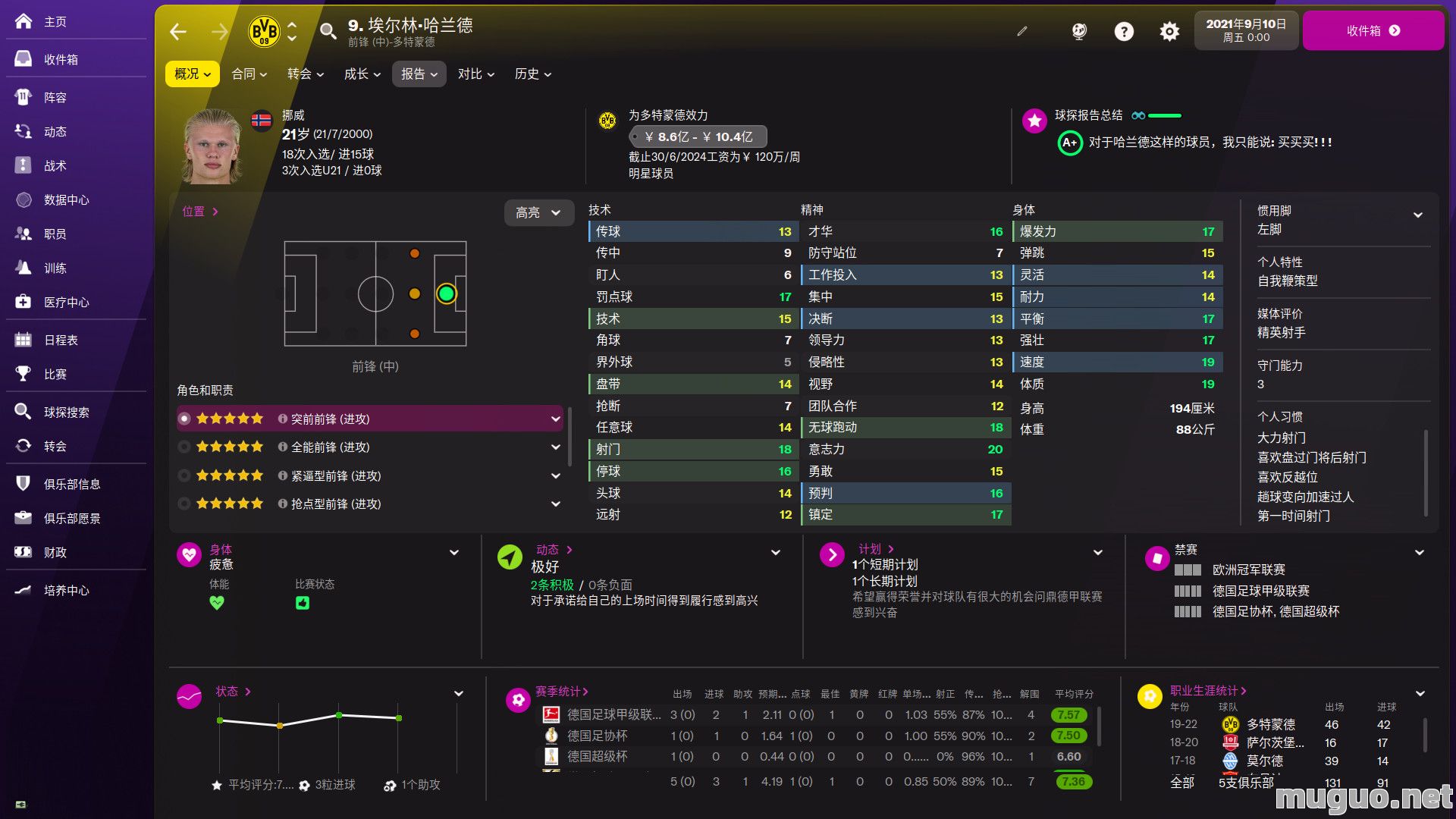This screenshot has height=819, width=1456.
Task: Click the date 2021年9月10日 button
Action: coord(1247,30)
